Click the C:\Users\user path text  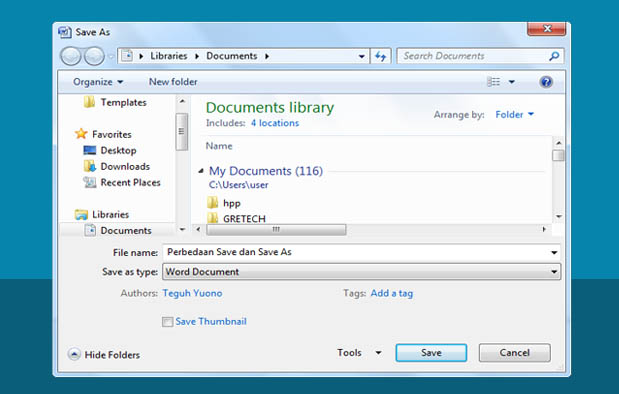point(238,185)
